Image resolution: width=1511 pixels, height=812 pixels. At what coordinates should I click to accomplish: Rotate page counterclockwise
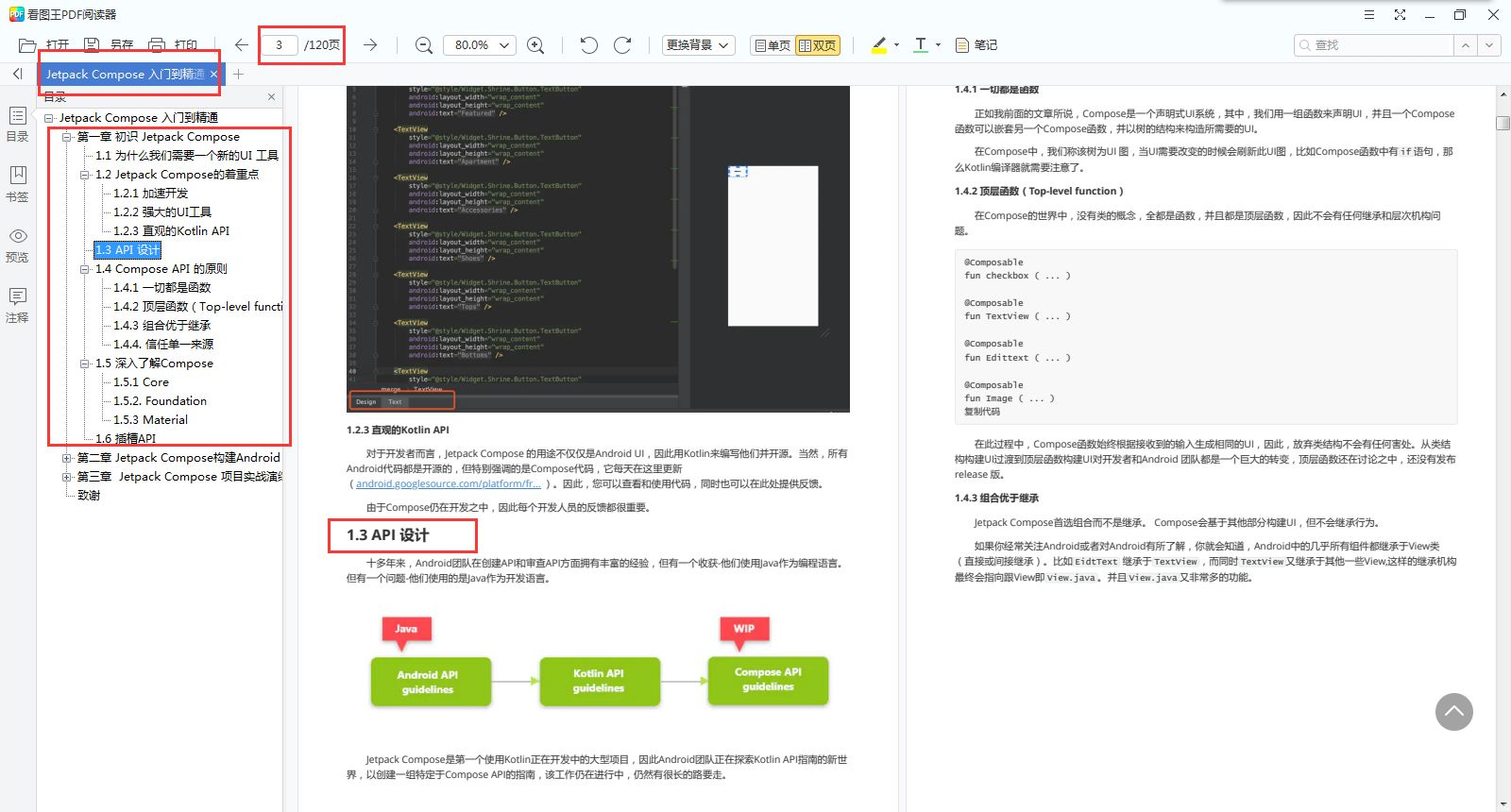pyautogui.click(x=589, y=44)
